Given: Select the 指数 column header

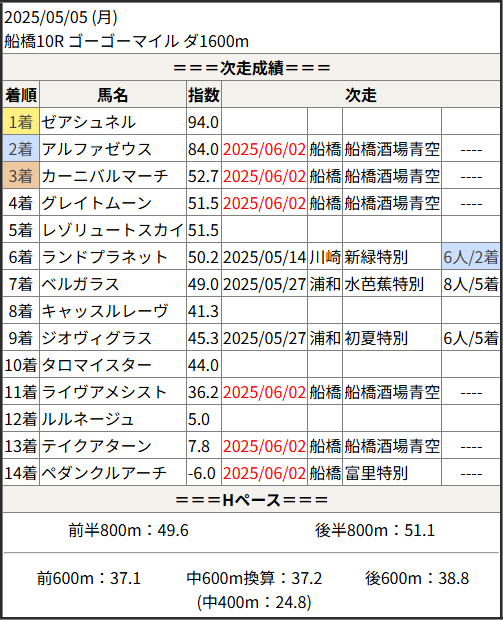Looking at the screenshot, I should [204, 95].
